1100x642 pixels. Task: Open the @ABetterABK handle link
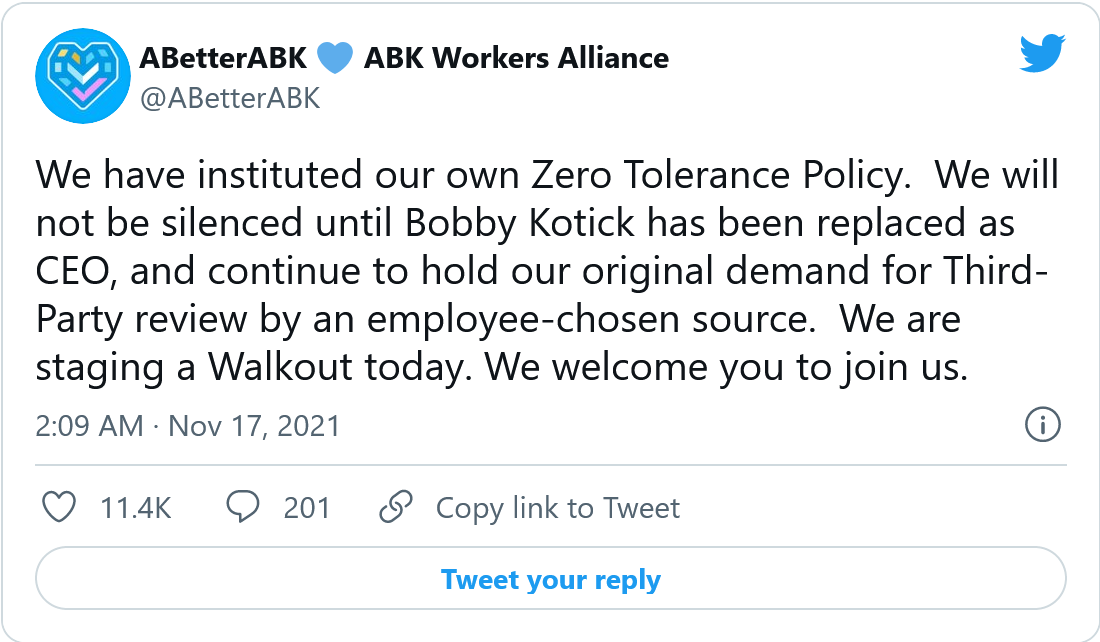pyautogui.click(x=229, y=99)
